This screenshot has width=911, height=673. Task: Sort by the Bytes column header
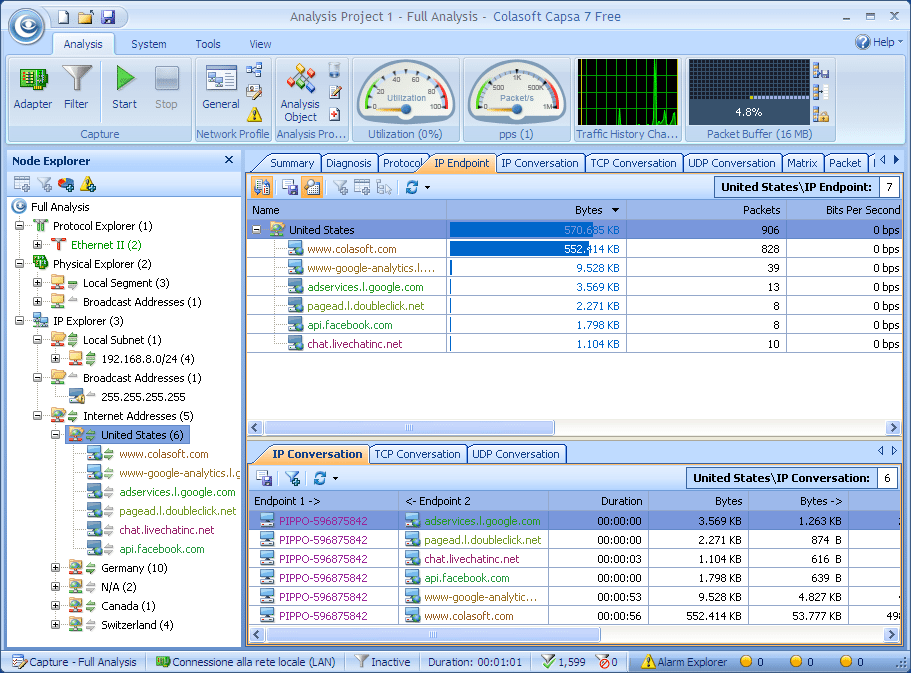(x=588, y=210)
